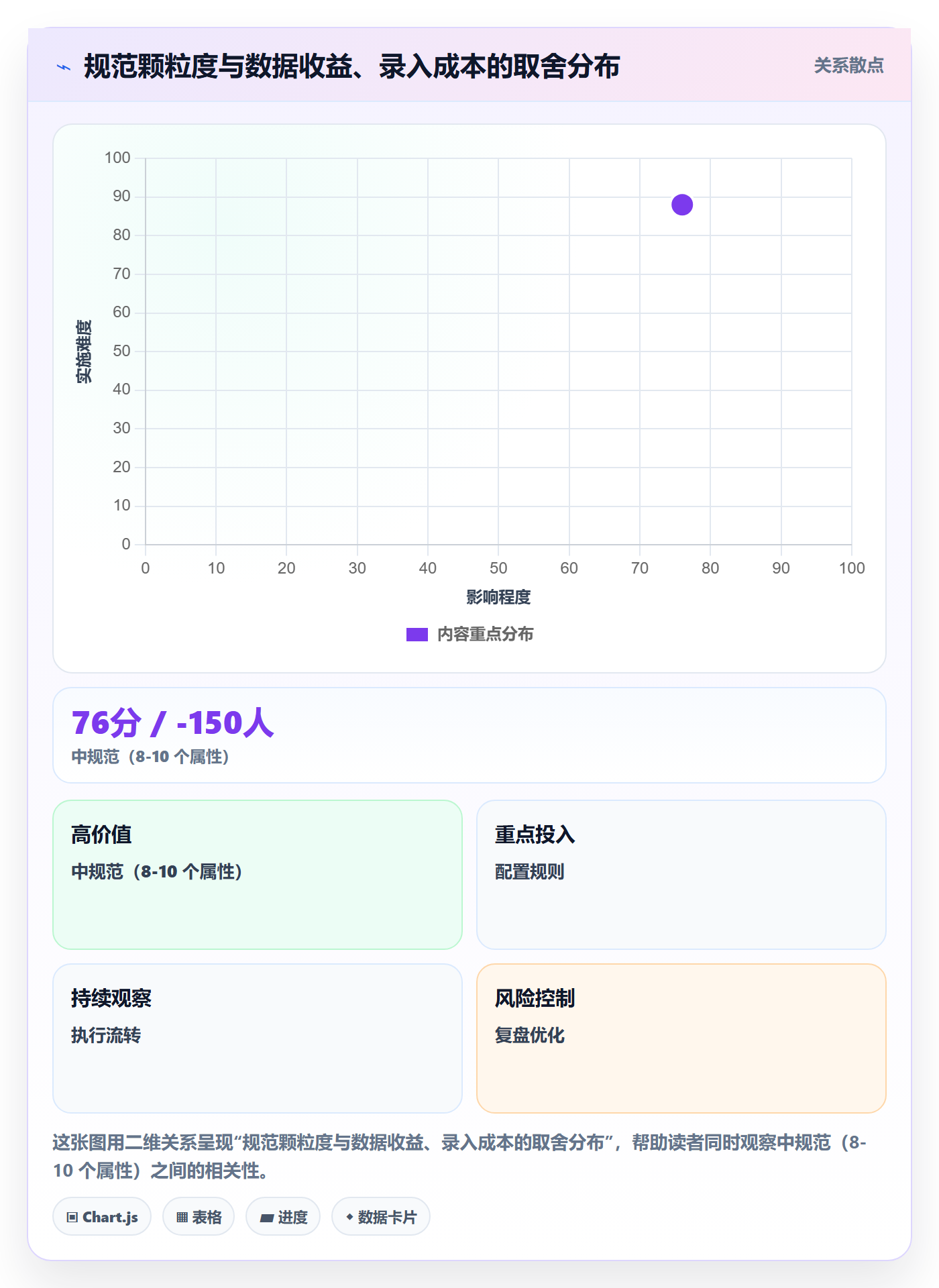
Task: Click the 复盘优化 text in the 风险控制 card
Action: (530, 1035)
